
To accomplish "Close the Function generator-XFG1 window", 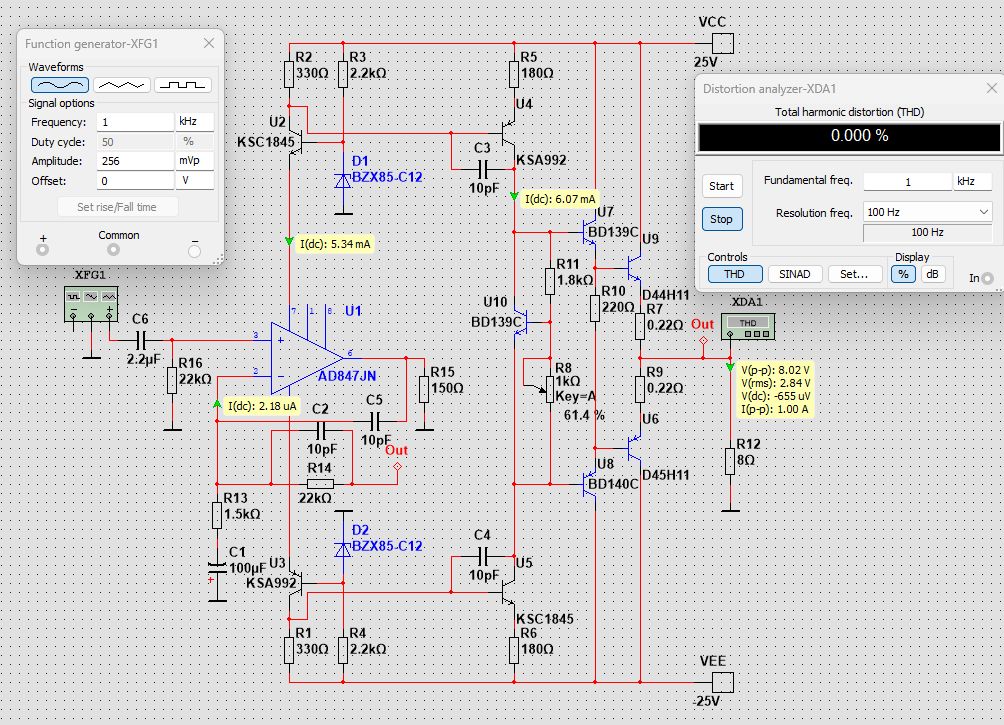I will click(x=209, y=44).
